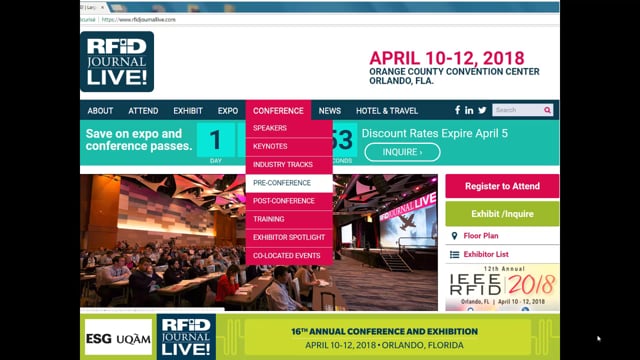Viewport: 640px width, 360px height.
Task: Click the Inquire discount button
Action: [402, 152]
